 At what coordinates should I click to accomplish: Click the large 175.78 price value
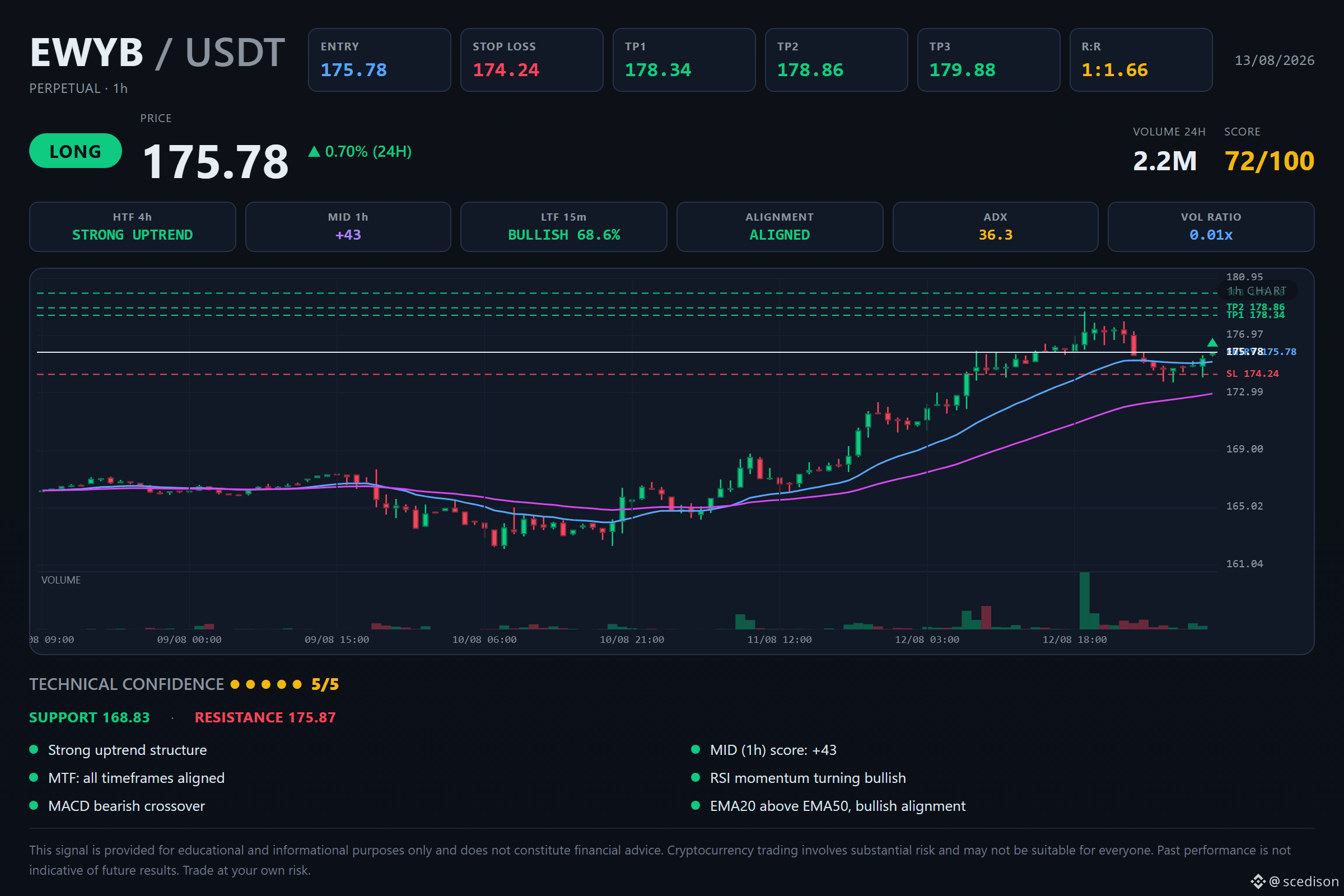(x=216, y=162)
